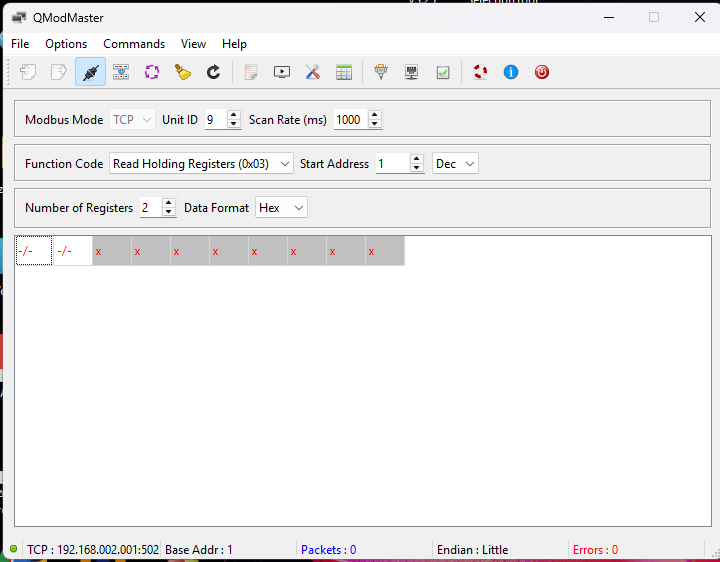Viewport: 720px width, 562px height.
Task: Increase the Scan Rate value
Action: 375,115
